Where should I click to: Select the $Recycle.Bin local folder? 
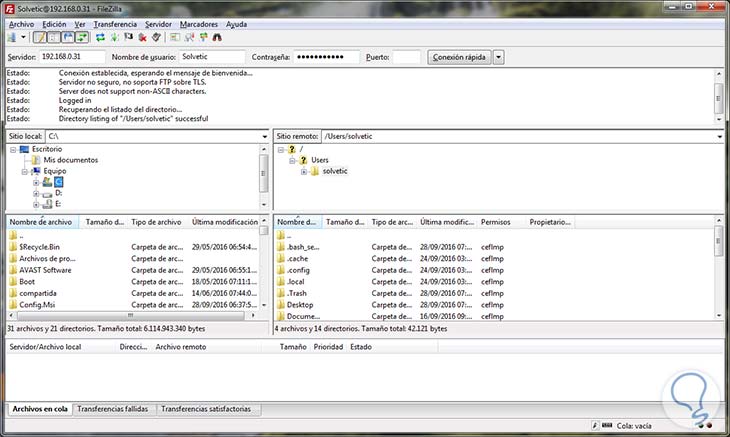click(x=39, y=247)
